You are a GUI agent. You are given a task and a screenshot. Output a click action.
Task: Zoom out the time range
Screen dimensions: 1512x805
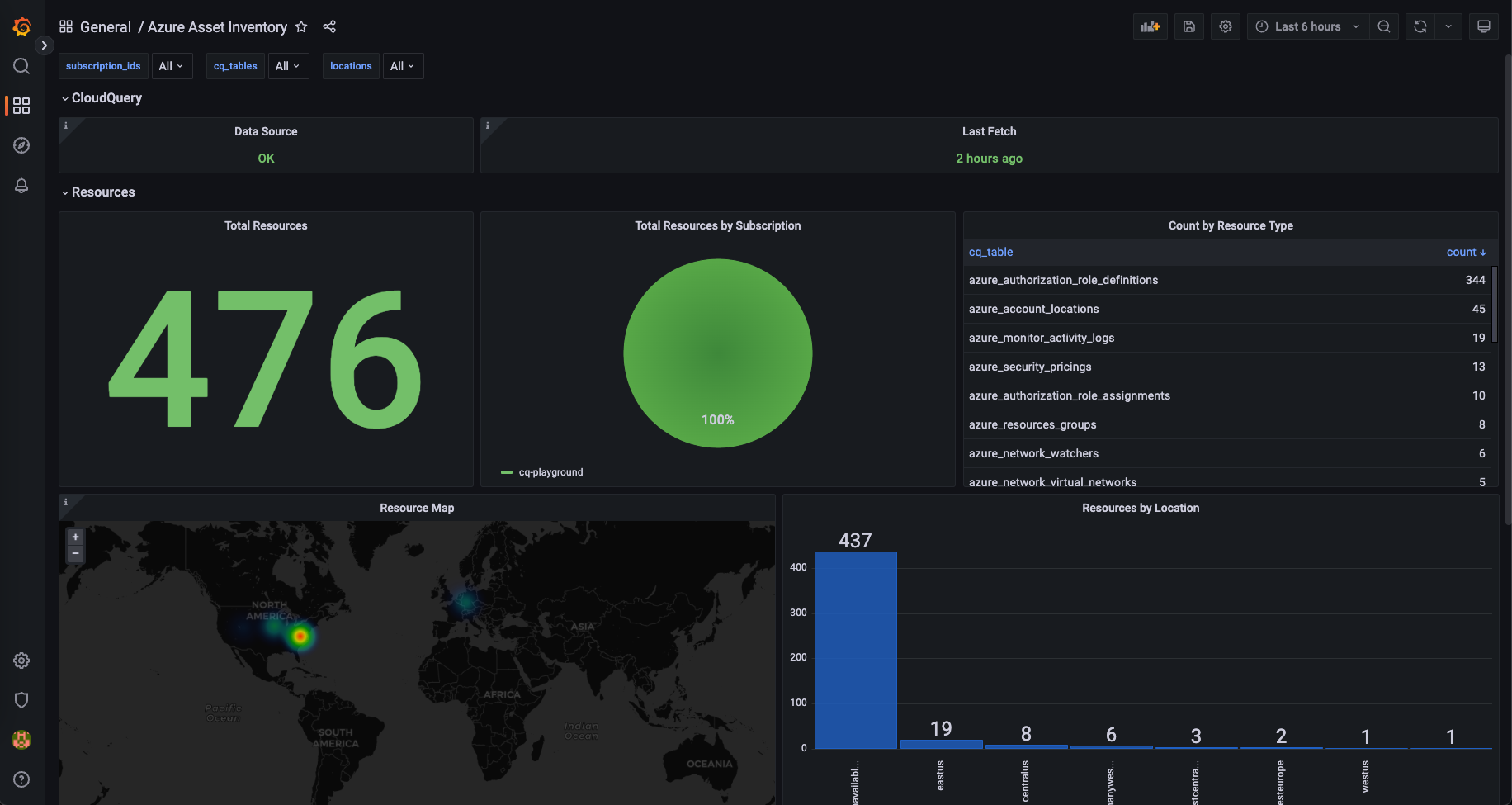point(1384,26)
